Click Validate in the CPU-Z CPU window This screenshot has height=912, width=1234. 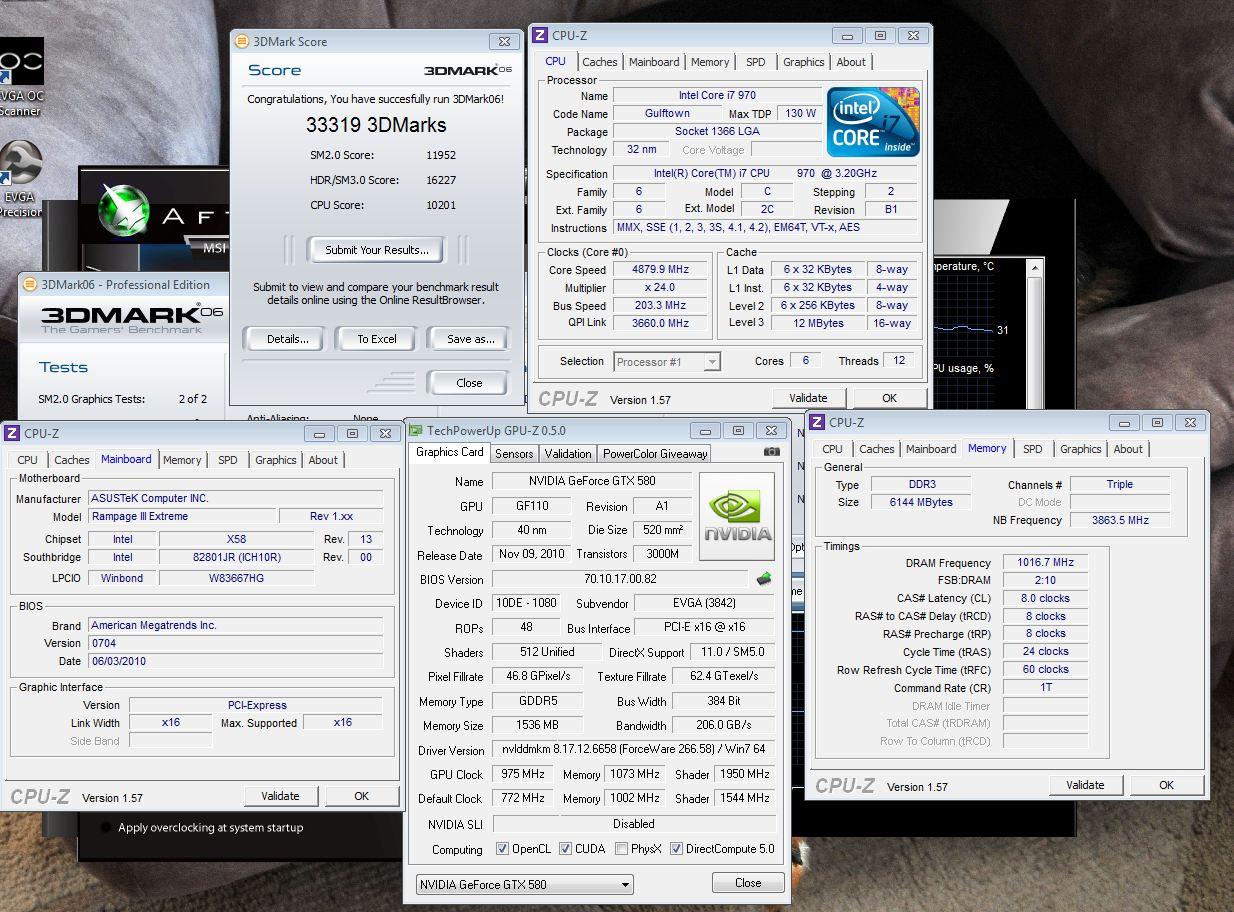click(808, 397)
